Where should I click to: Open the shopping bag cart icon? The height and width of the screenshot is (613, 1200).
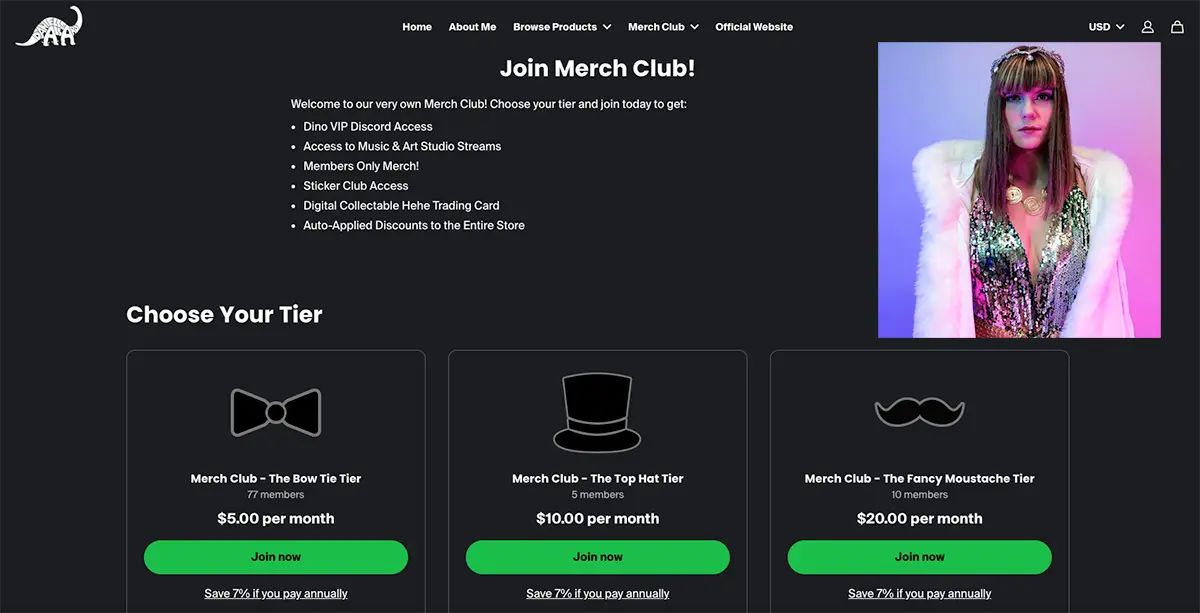[x=1177, y=27]
